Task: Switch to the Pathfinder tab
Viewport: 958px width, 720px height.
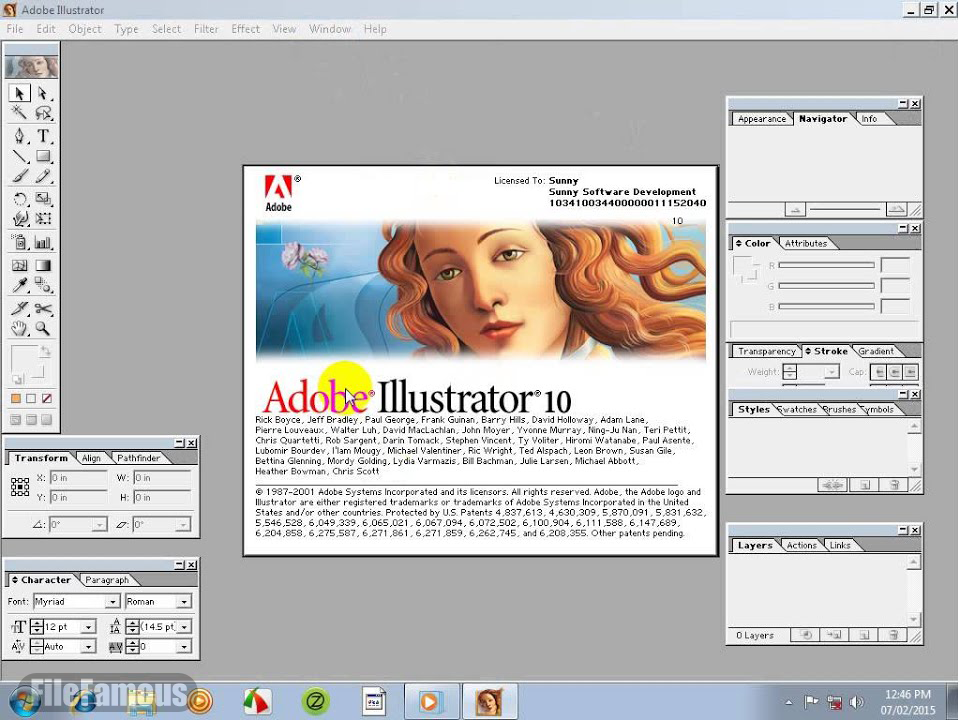Action: 139,458
